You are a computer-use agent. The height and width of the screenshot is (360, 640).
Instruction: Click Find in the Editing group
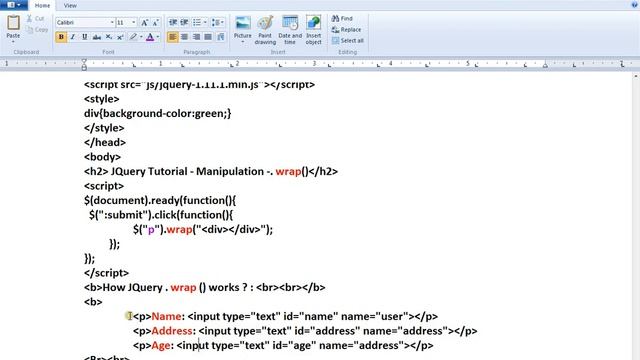click(342, 18)
